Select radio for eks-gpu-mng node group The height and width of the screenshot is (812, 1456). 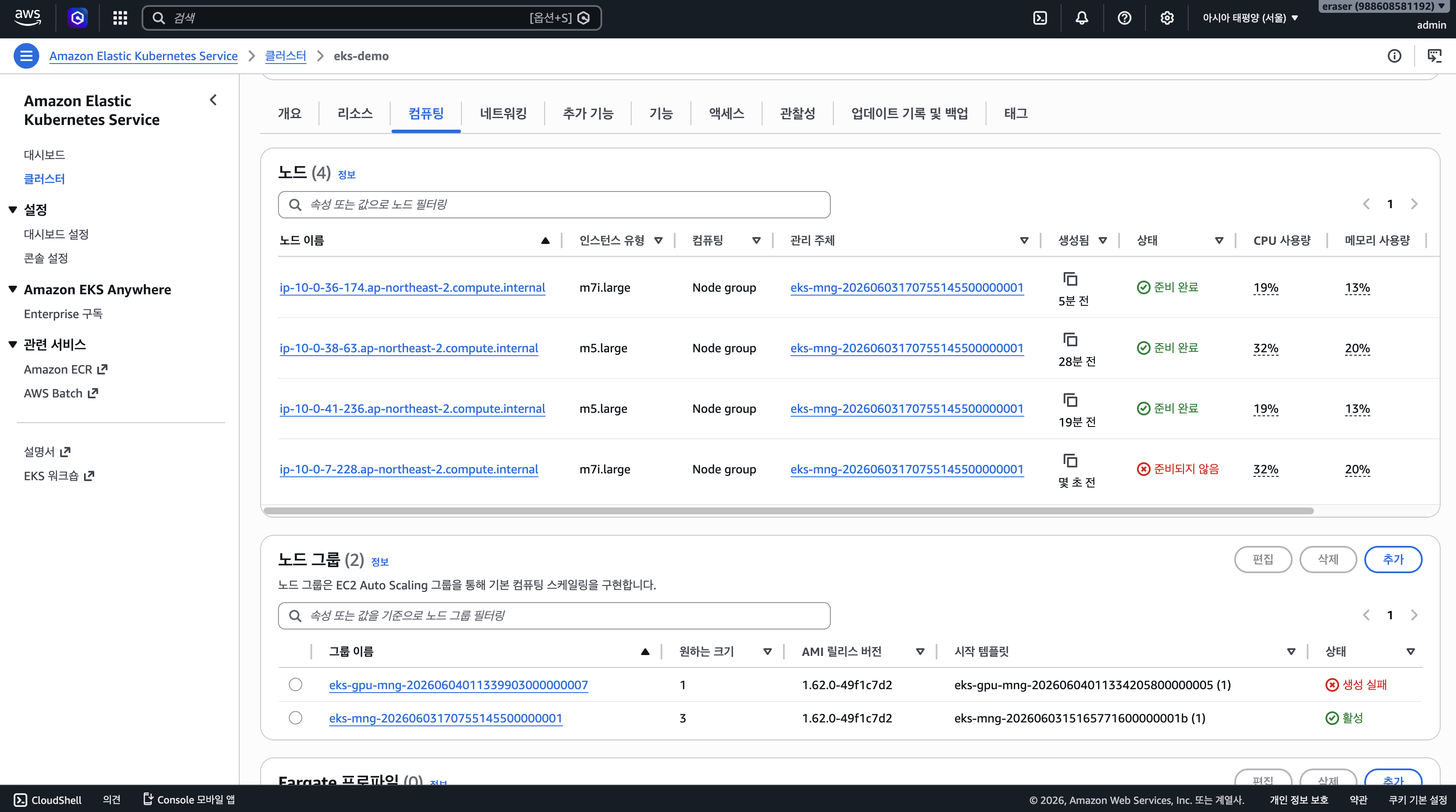[x=295, y=684]
